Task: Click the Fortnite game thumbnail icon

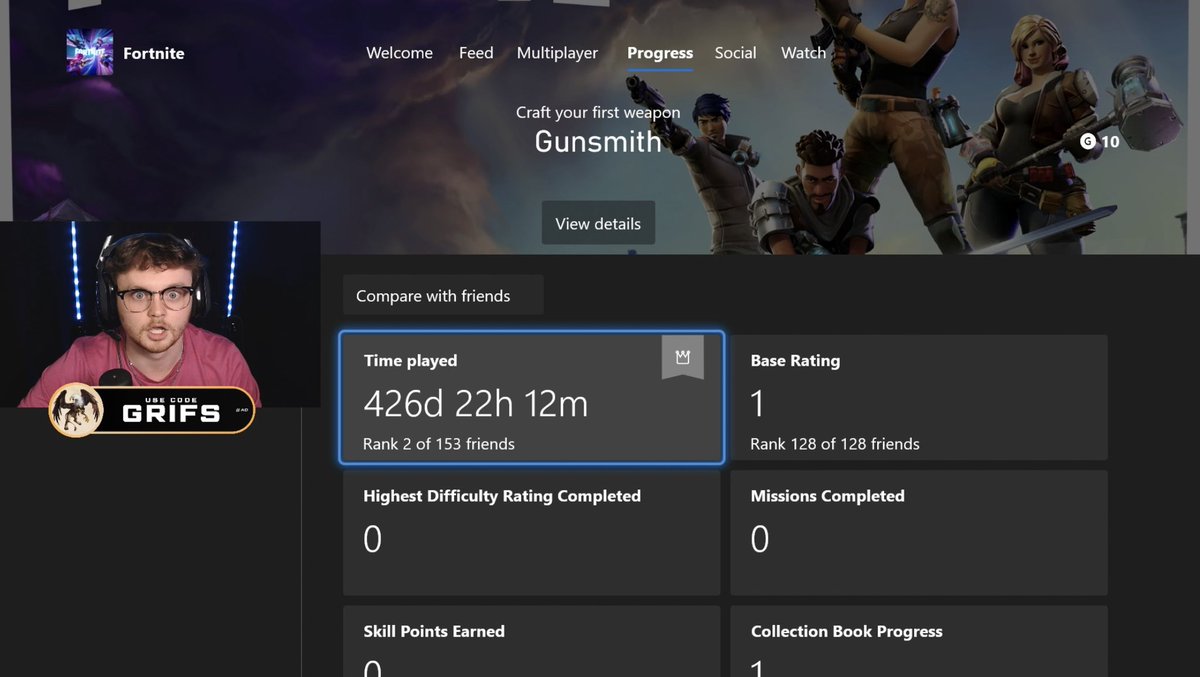Action: coord(90,52)
